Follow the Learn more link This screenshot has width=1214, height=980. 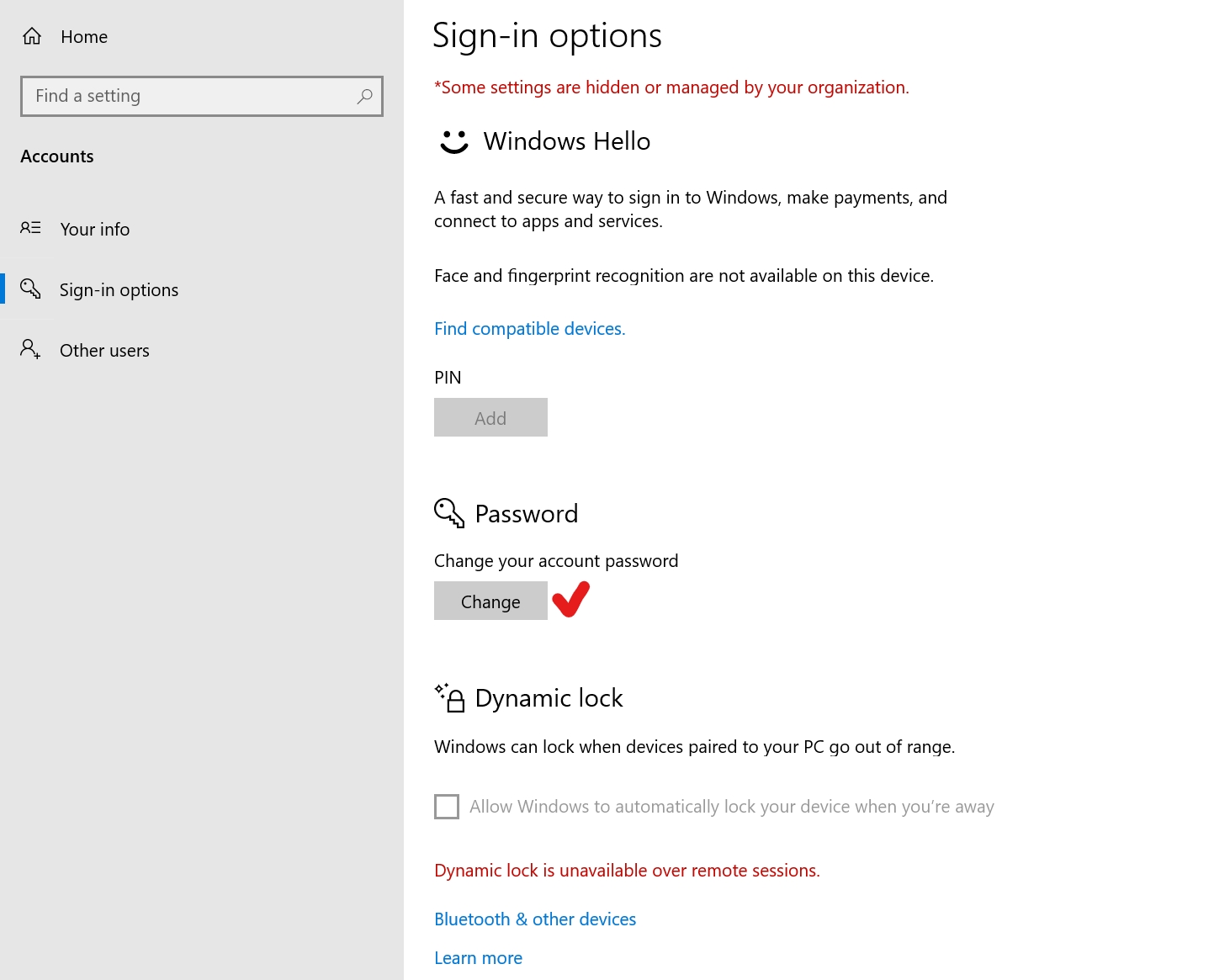pyautogui.click(x=478, y=958)
